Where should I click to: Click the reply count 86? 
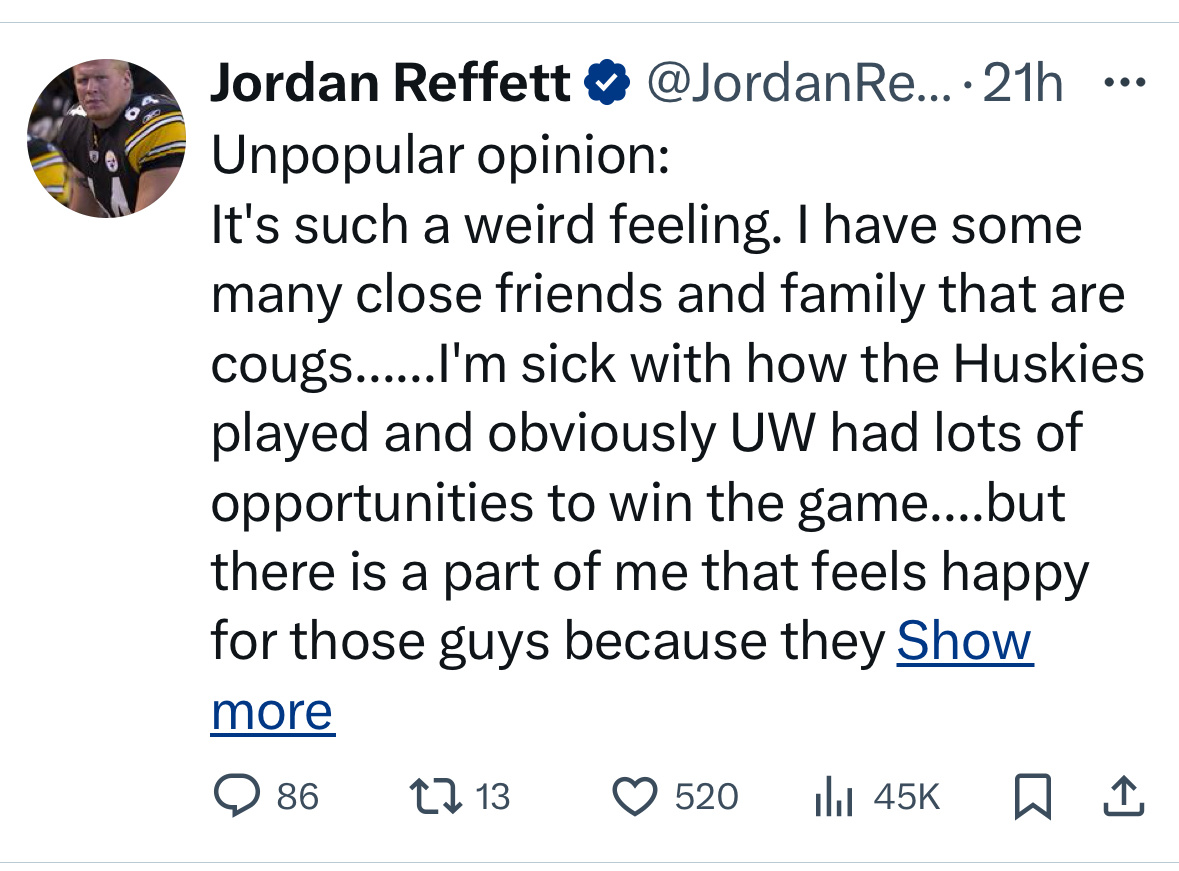[x=297, y=796]
